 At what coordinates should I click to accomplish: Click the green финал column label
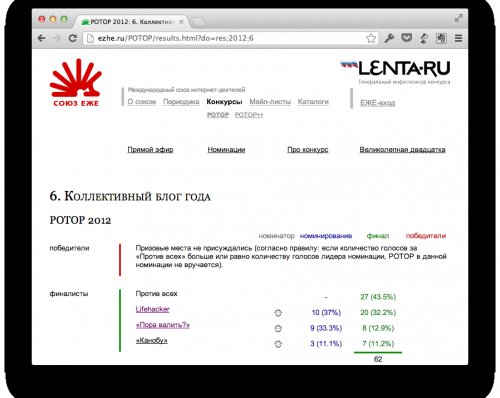click(378, 236)
